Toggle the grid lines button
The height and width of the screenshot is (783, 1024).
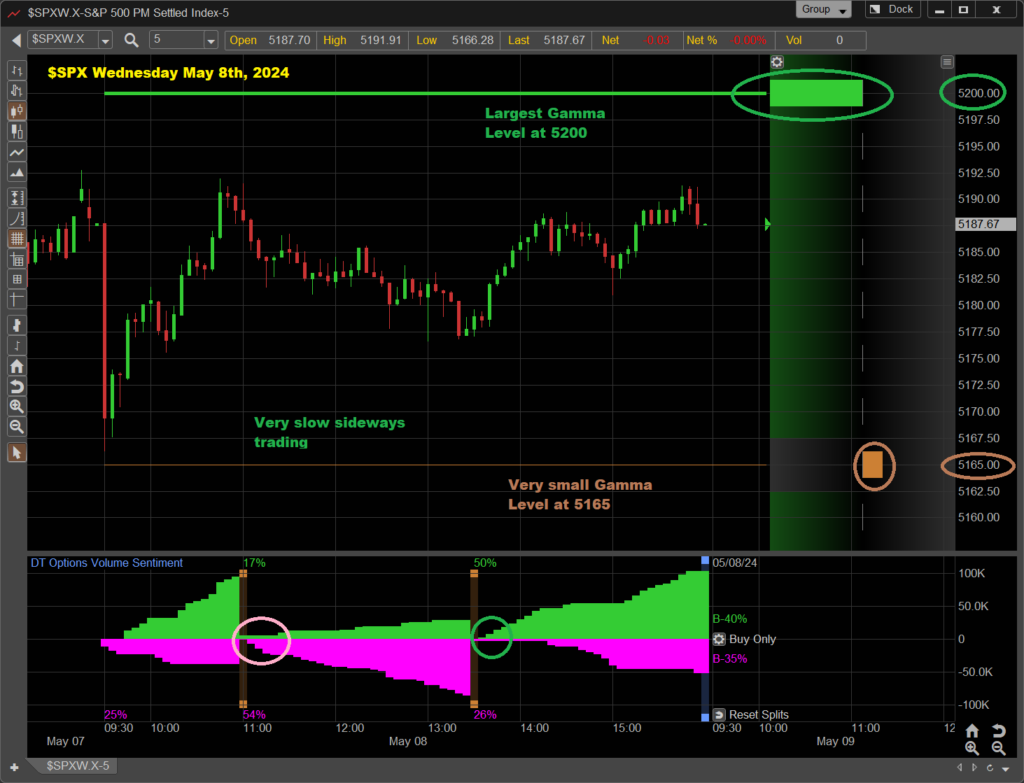pos(16,239)
